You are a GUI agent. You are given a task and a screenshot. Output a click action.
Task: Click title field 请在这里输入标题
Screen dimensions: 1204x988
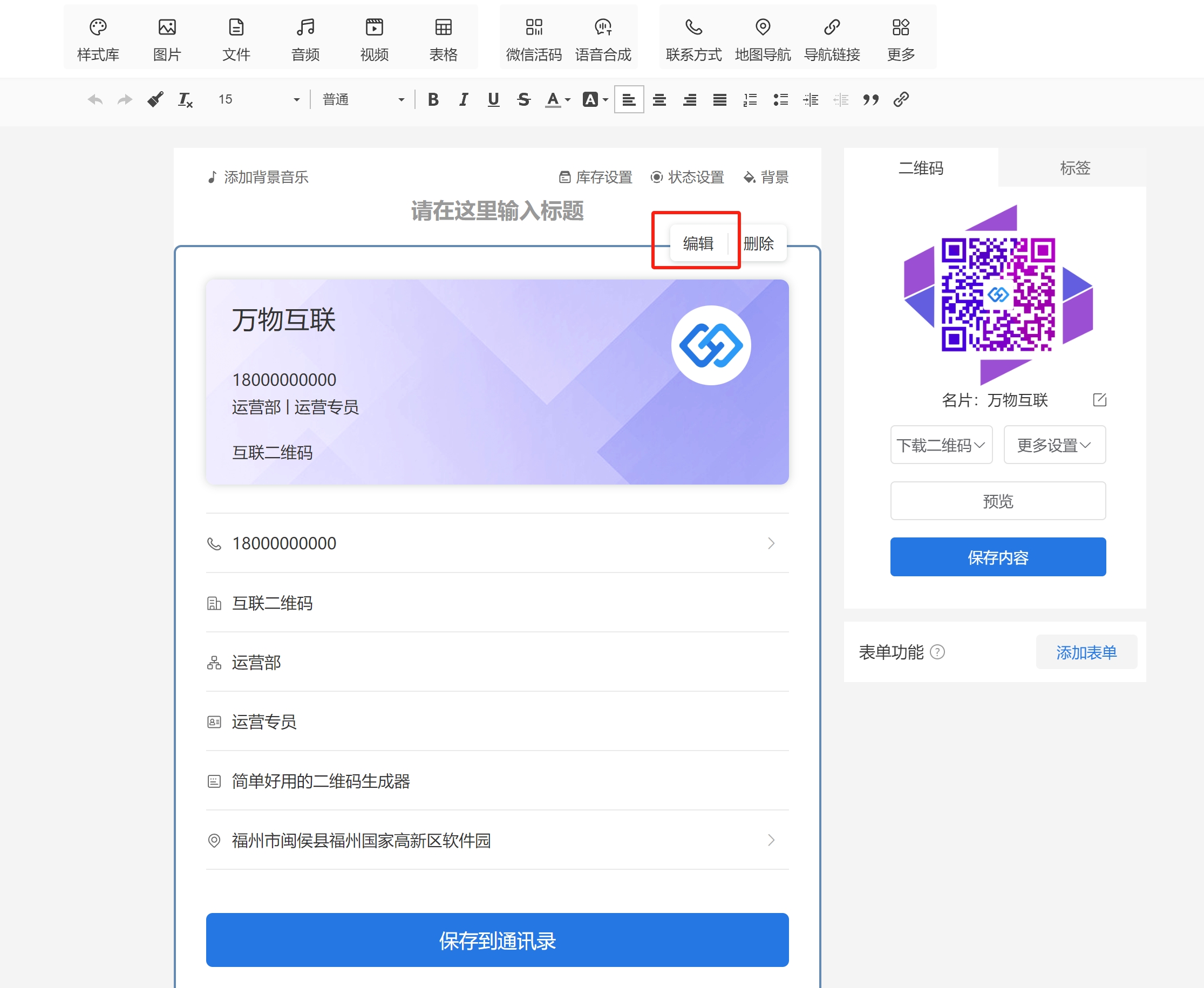(497, 210)
